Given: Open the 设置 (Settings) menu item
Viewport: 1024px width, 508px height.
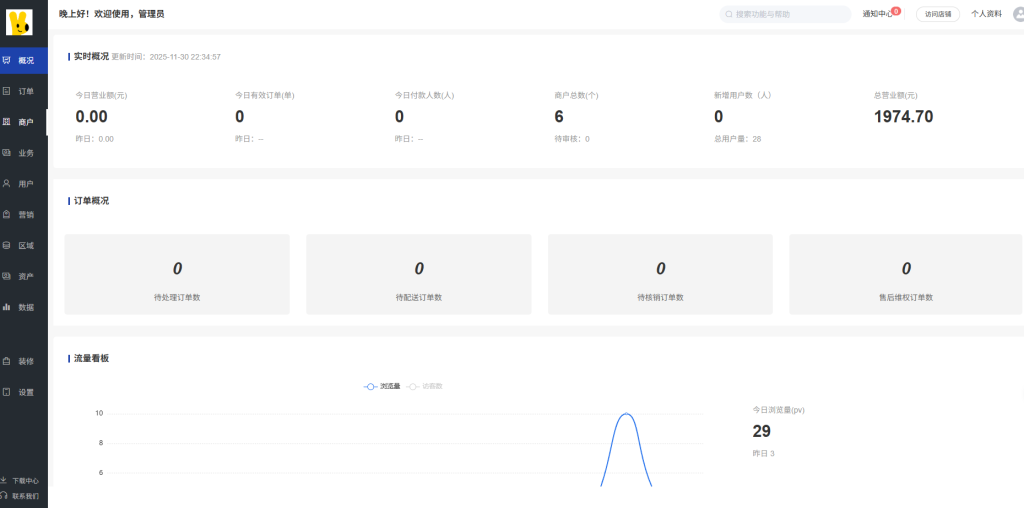Looking at the screenshot, I should click(x=25, y=392).
